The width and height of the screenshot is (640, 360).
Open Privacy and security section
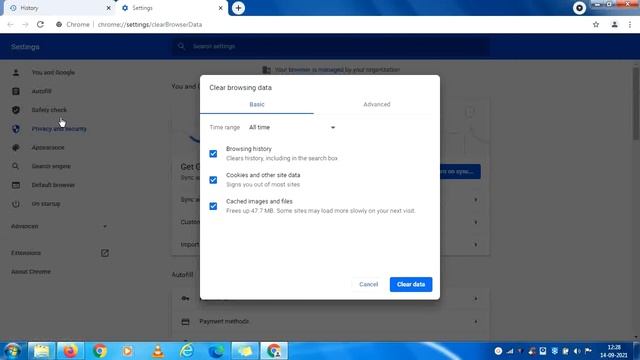[59, 129]
